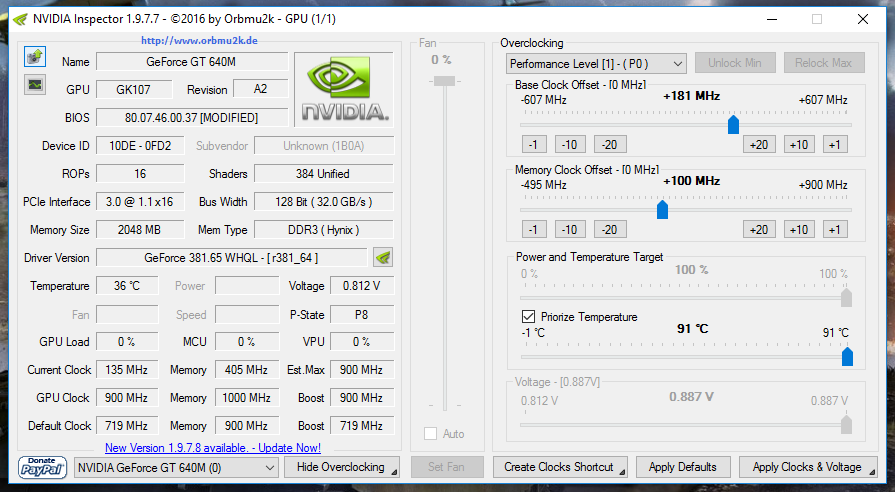
Task: Decrease memory clock offset by 1
Action: coord(534,229)
